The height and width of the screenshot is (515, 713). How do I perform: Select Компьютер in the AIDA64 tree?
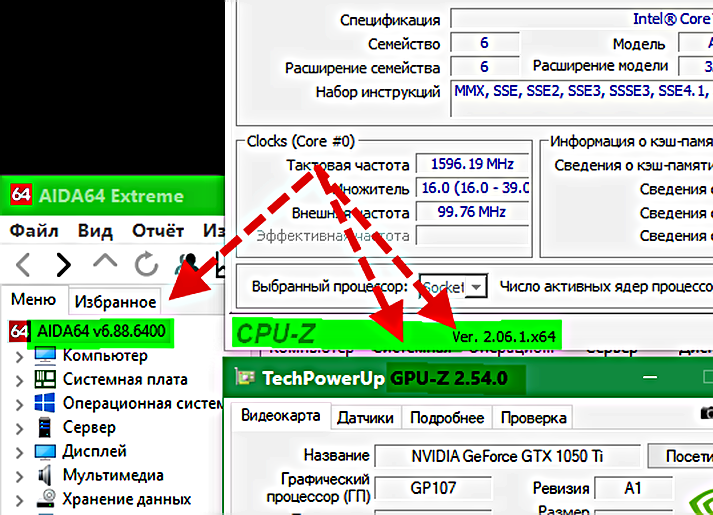(105, 355)
